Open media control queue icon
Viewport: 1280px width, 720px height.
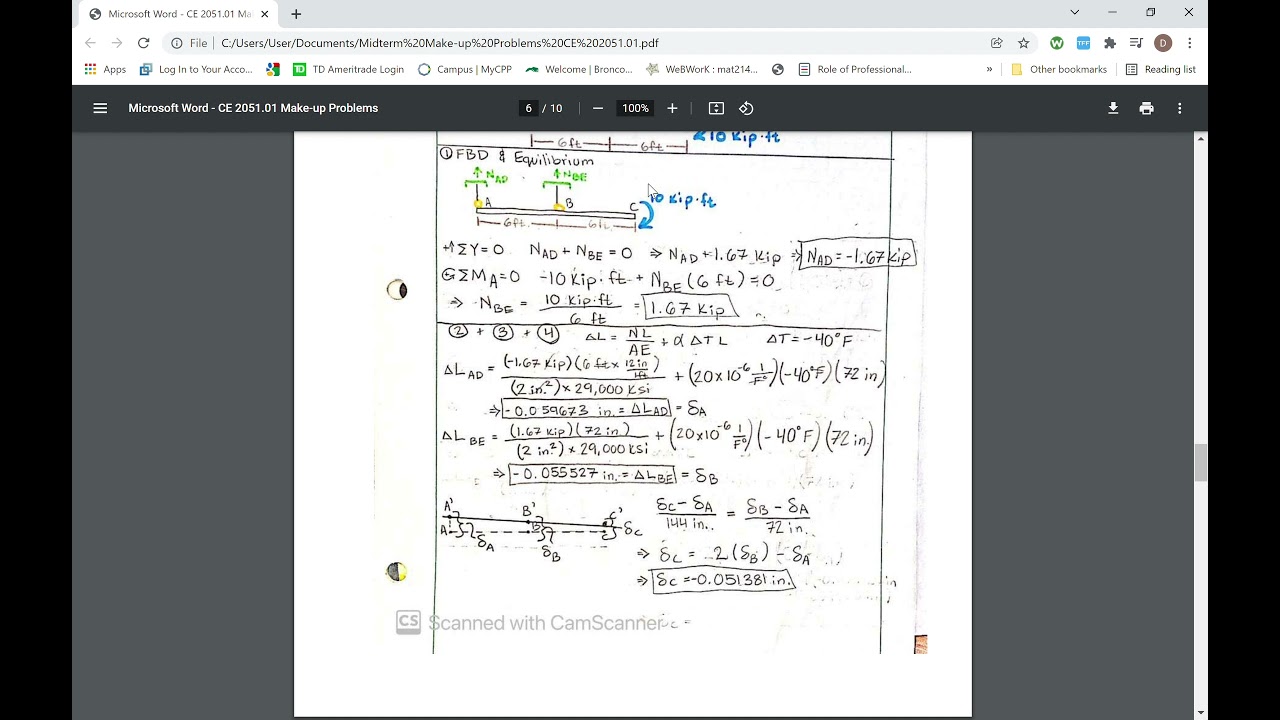(x=1136, y=43)
